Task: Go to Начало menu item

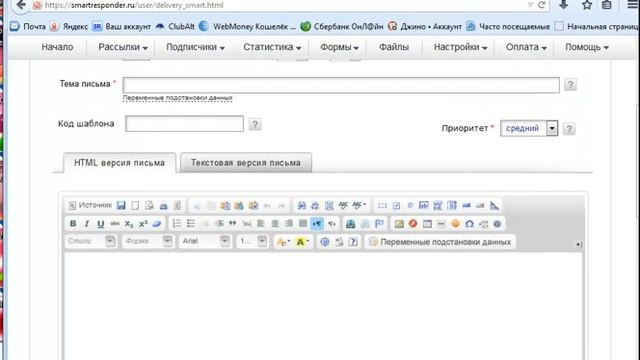Action: 57,47
